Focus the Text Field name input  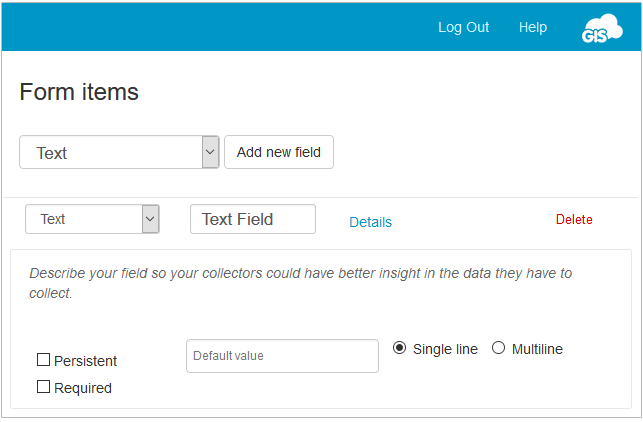pyautogui.click(x=252, y=219)
